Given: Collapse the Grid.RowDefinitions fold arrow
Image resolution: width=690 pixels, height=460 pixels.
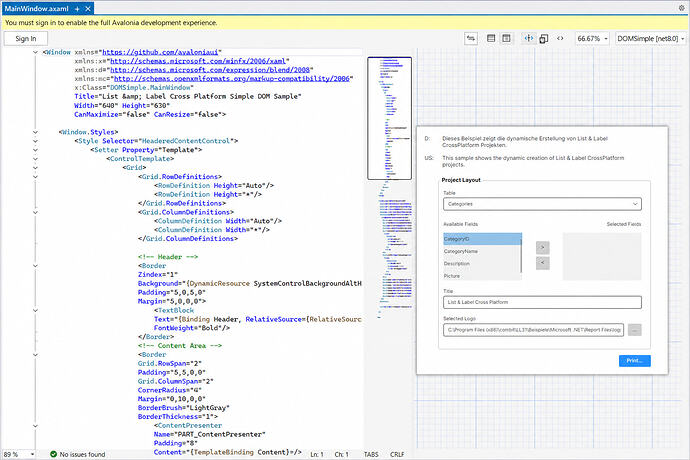Looking at the screenshot, I should click(x=35, y=177).
